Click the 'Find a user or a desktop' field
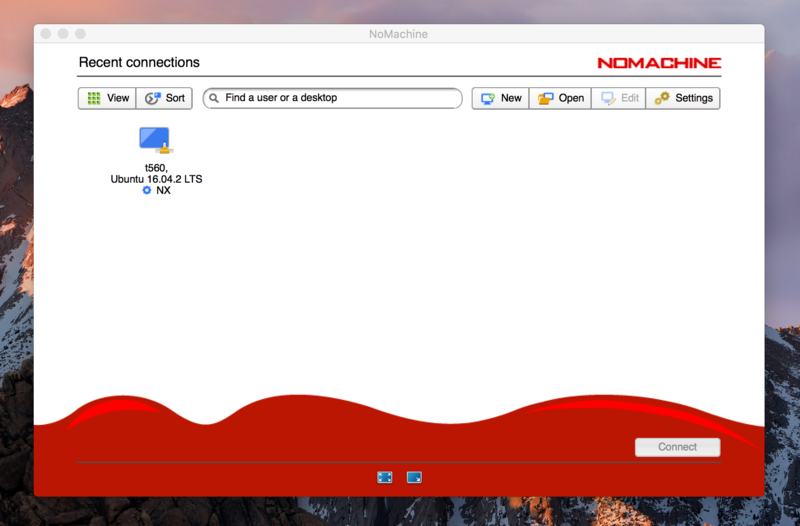The height and width of the screenshot is (526, 800). (335, 98)
